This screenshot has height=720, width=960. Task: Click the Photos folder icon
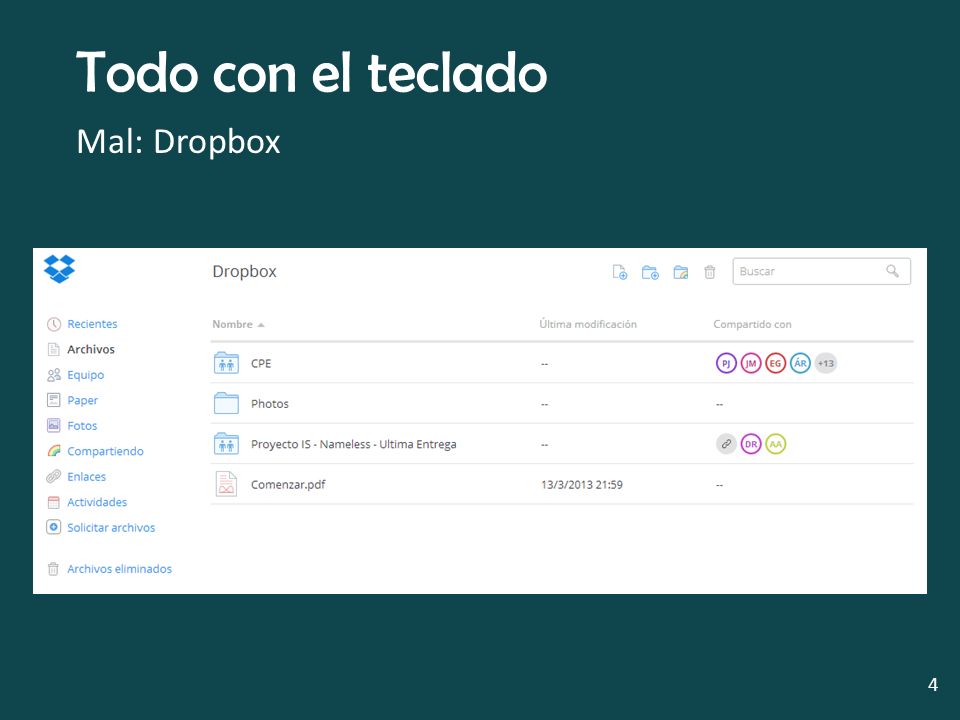(227, 403)
